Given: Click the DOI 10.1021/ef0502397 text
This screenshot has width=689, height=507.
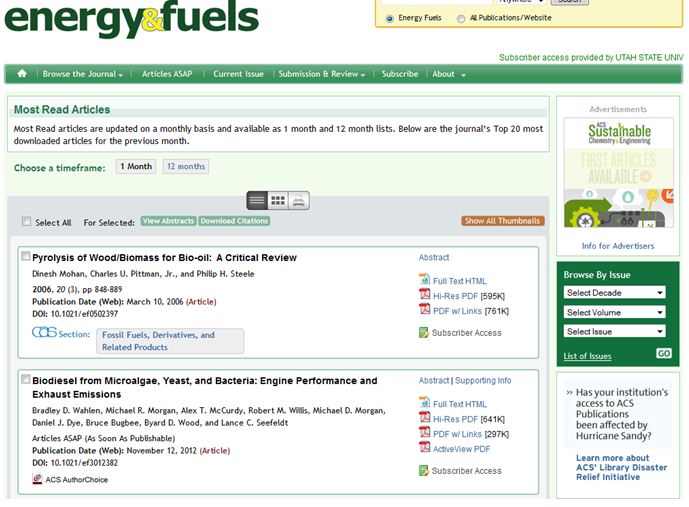Looking at the screenshot, I should pos(75,314).
